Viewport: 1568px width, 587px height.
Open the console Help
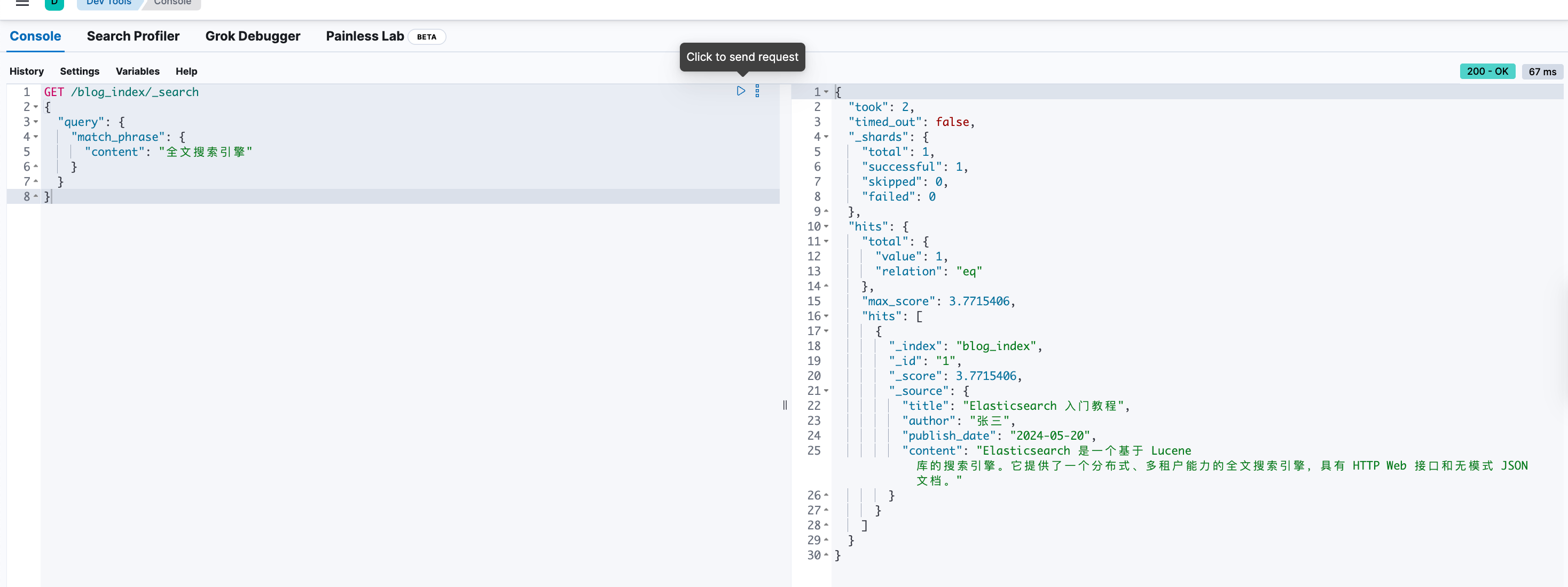(186, 71)
